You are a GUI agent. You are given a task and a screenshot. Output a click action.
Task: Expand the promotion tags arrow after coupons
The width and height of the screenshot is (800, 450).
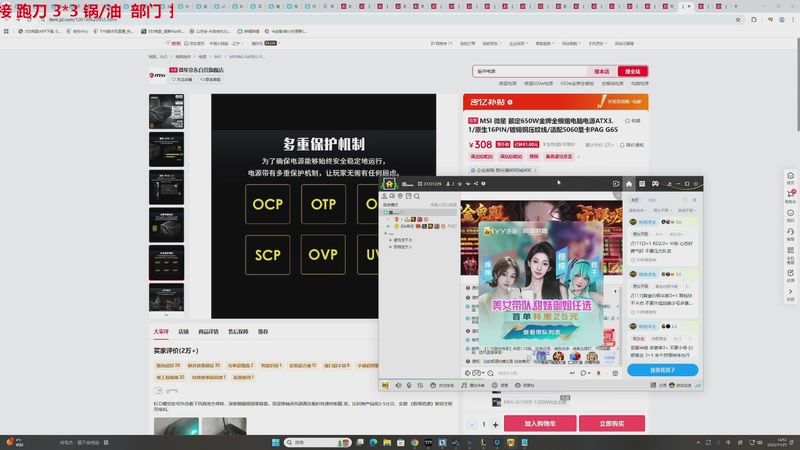(x=579, y=157)
